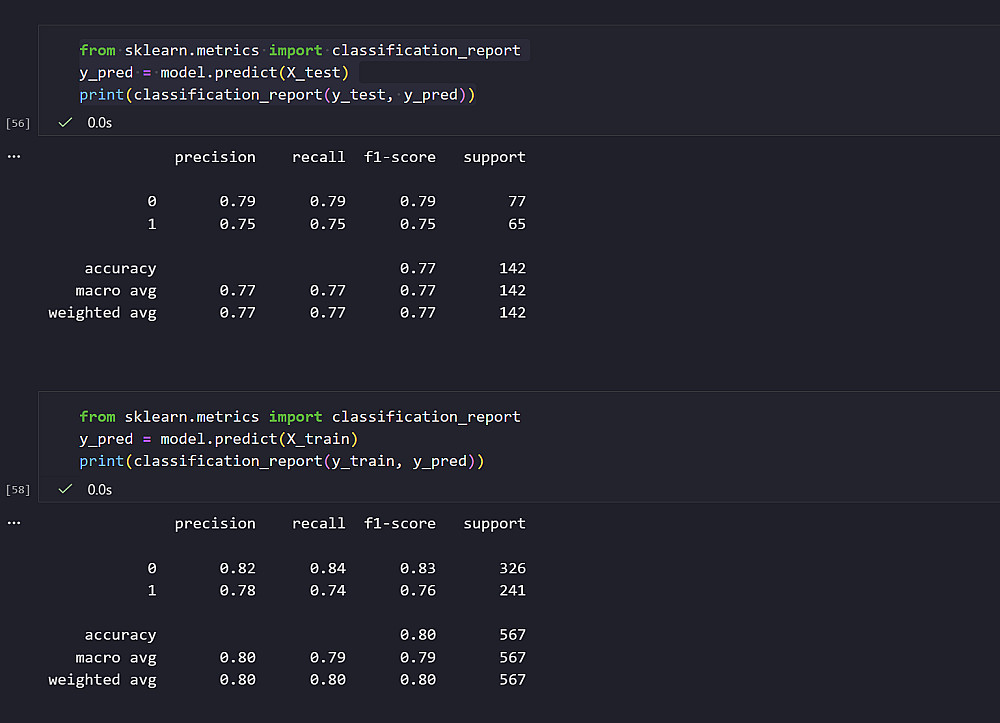This screenshot has height=723, width=1000.
Task: Click the 0.0s execution time under the X_test cell
Action: pos(100,123)
